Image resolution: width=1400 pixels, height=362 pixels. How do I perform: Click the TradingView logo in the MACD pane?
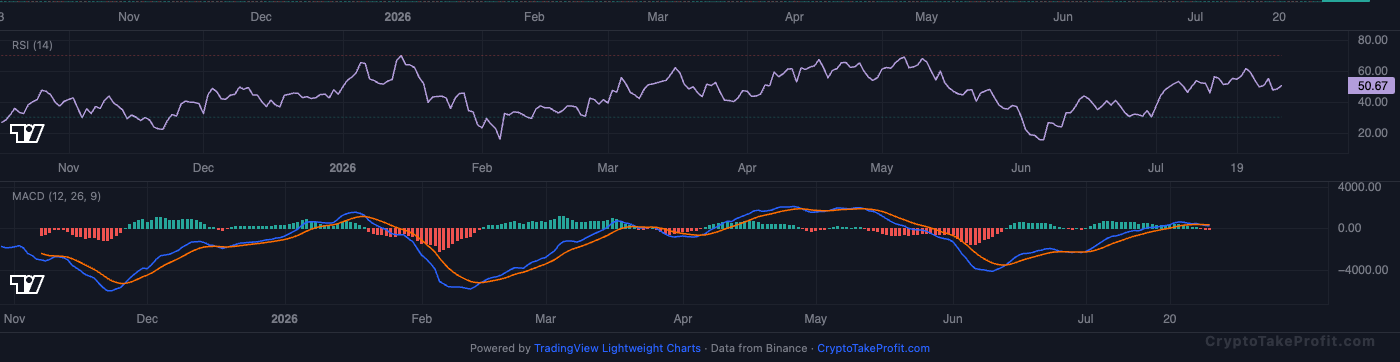pos(27,285)
